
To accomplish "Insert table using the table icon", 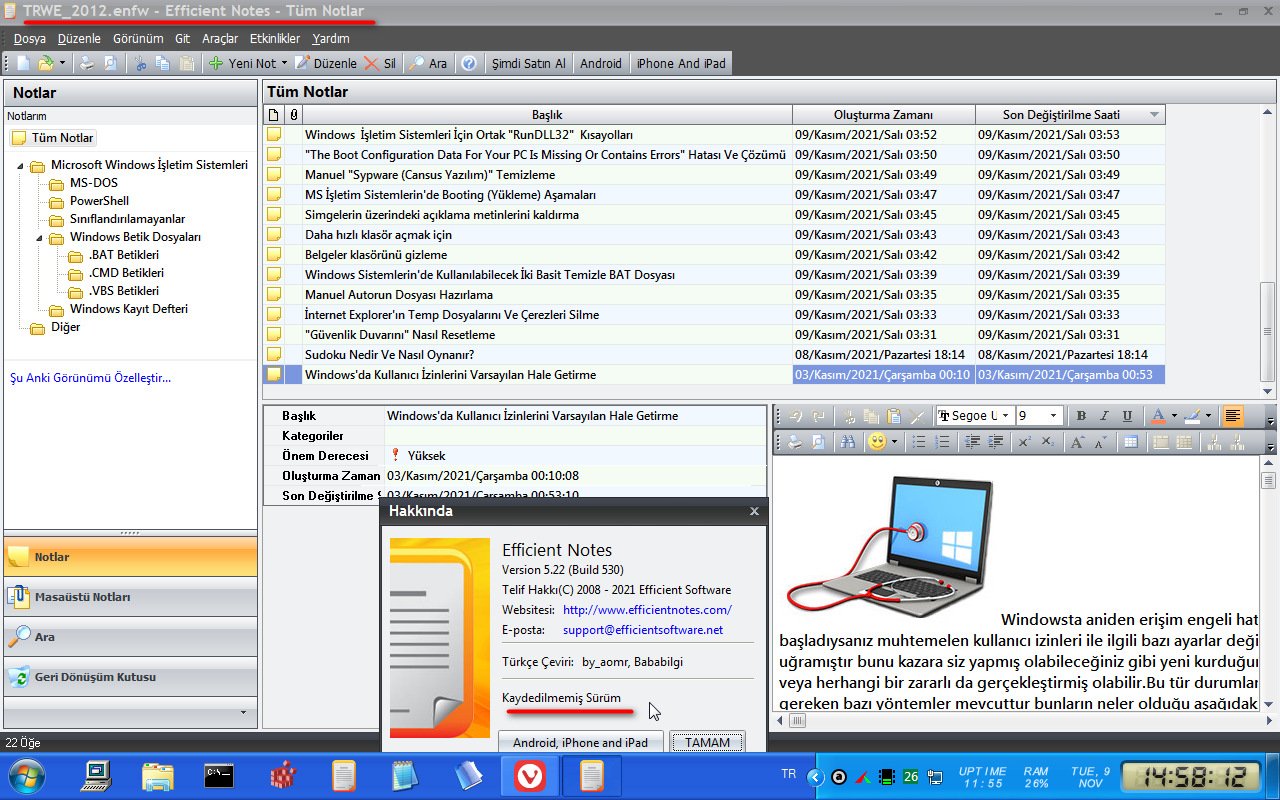I will [x=1130, y=442].
